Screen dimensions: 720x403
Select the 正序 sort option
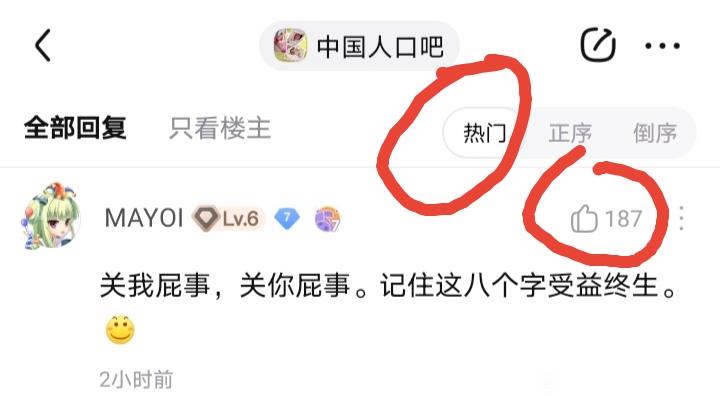[570, 133]
